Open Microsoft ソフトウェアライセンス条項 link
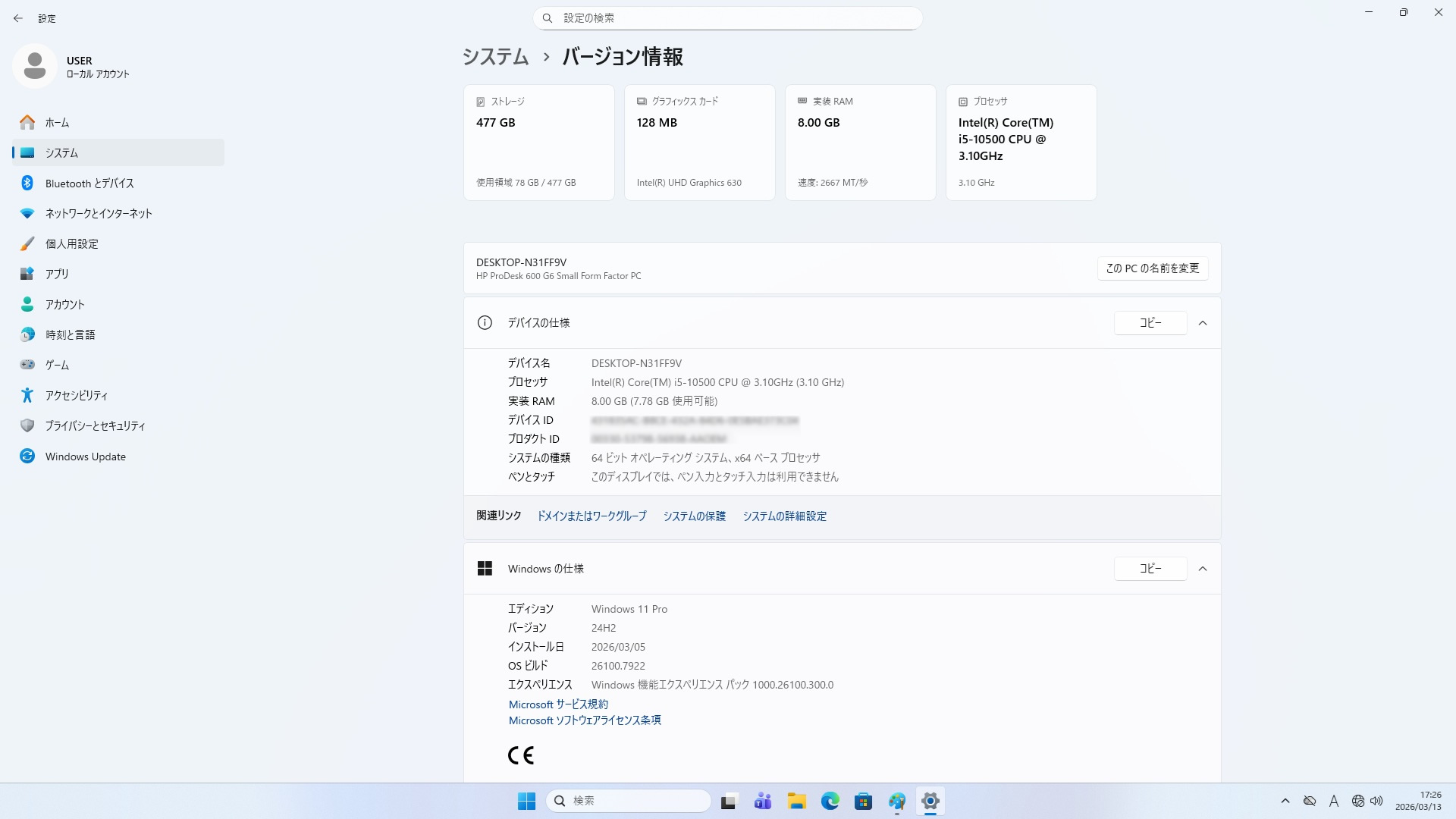 (x=585, y=720)
